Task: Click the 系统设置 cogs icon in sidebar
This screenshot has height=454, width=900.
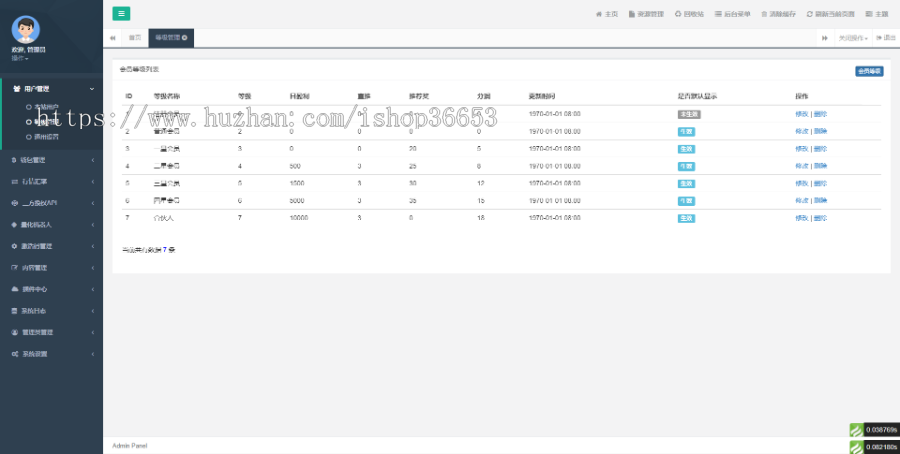Action: click(14, 354)
